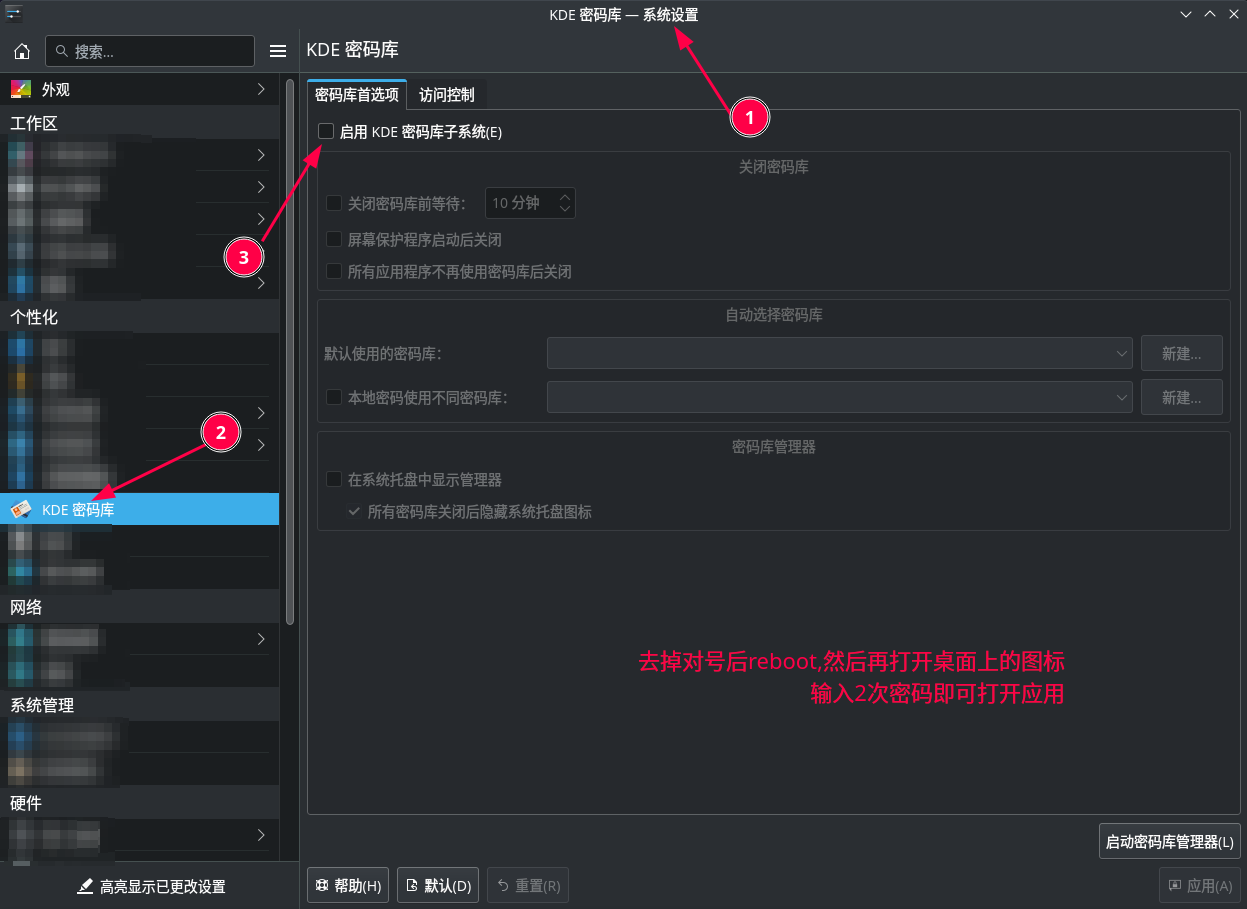
Task: Open the window menu icon in titlebar
Action: pyautogui.click(x=13, y=13)
